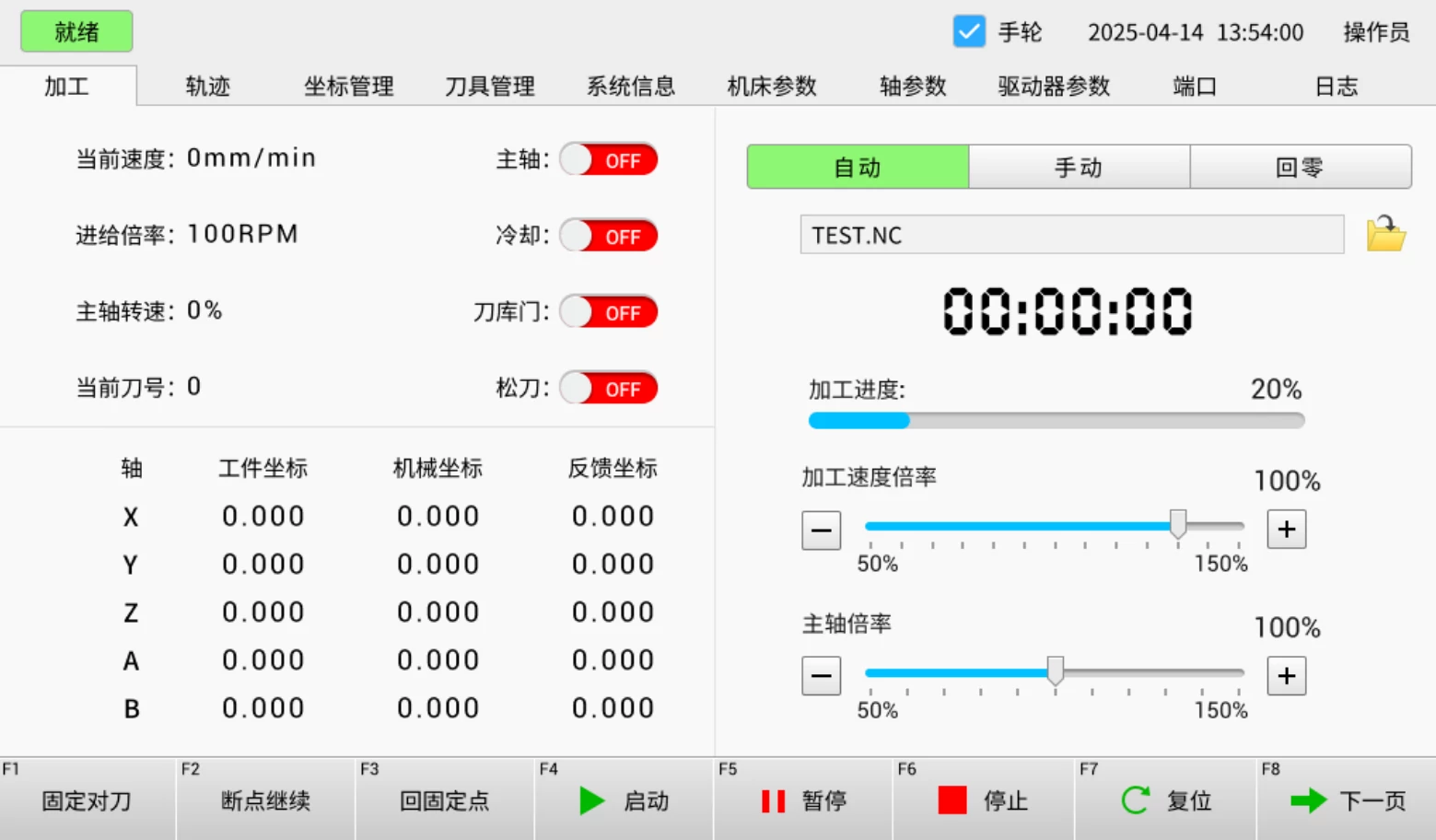
Task: Toggle the 松刀 tool release switch
Action: 609,389
